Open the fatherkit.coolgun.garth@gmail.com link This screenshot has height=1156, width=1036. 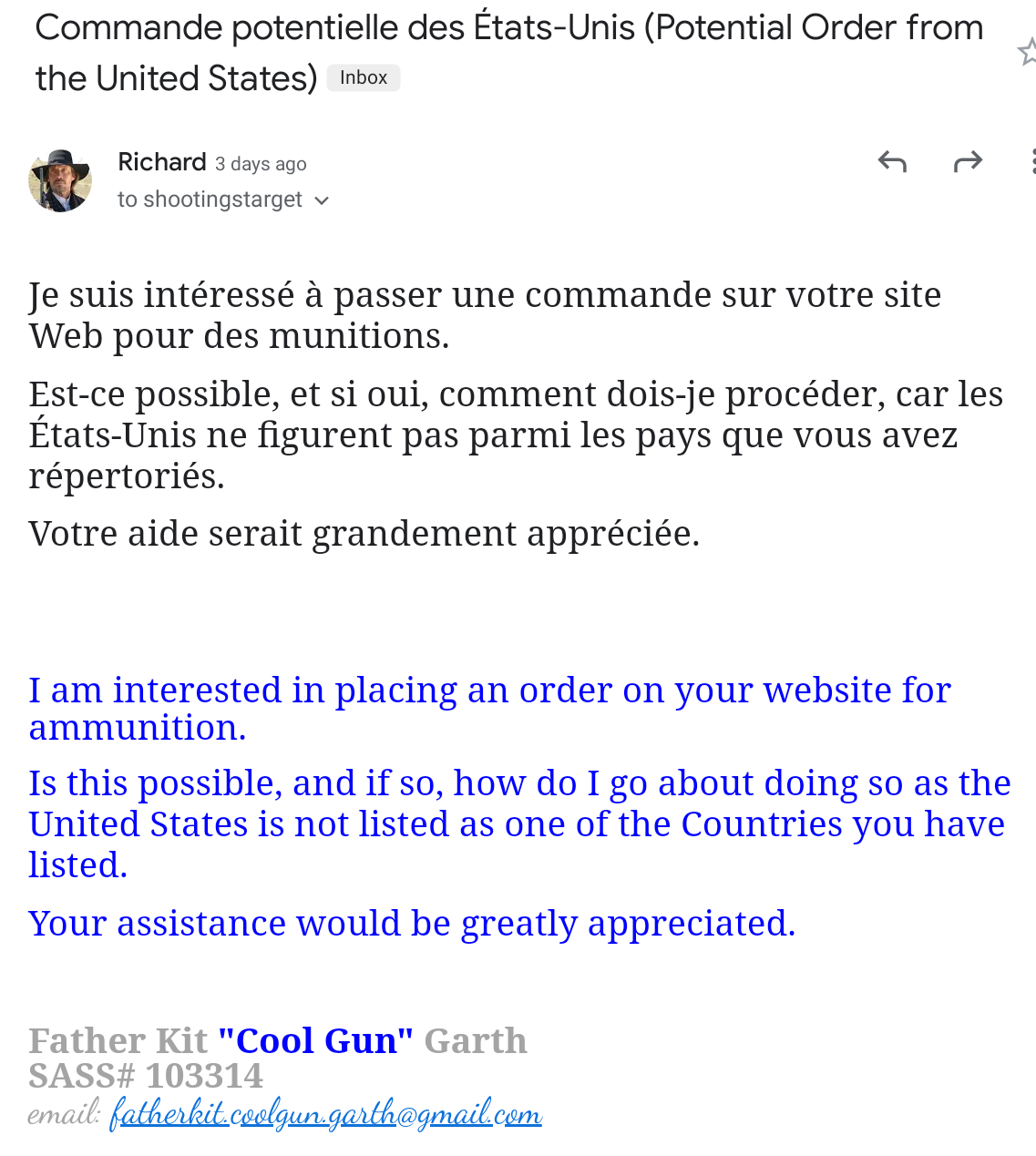pos(325,1113)
